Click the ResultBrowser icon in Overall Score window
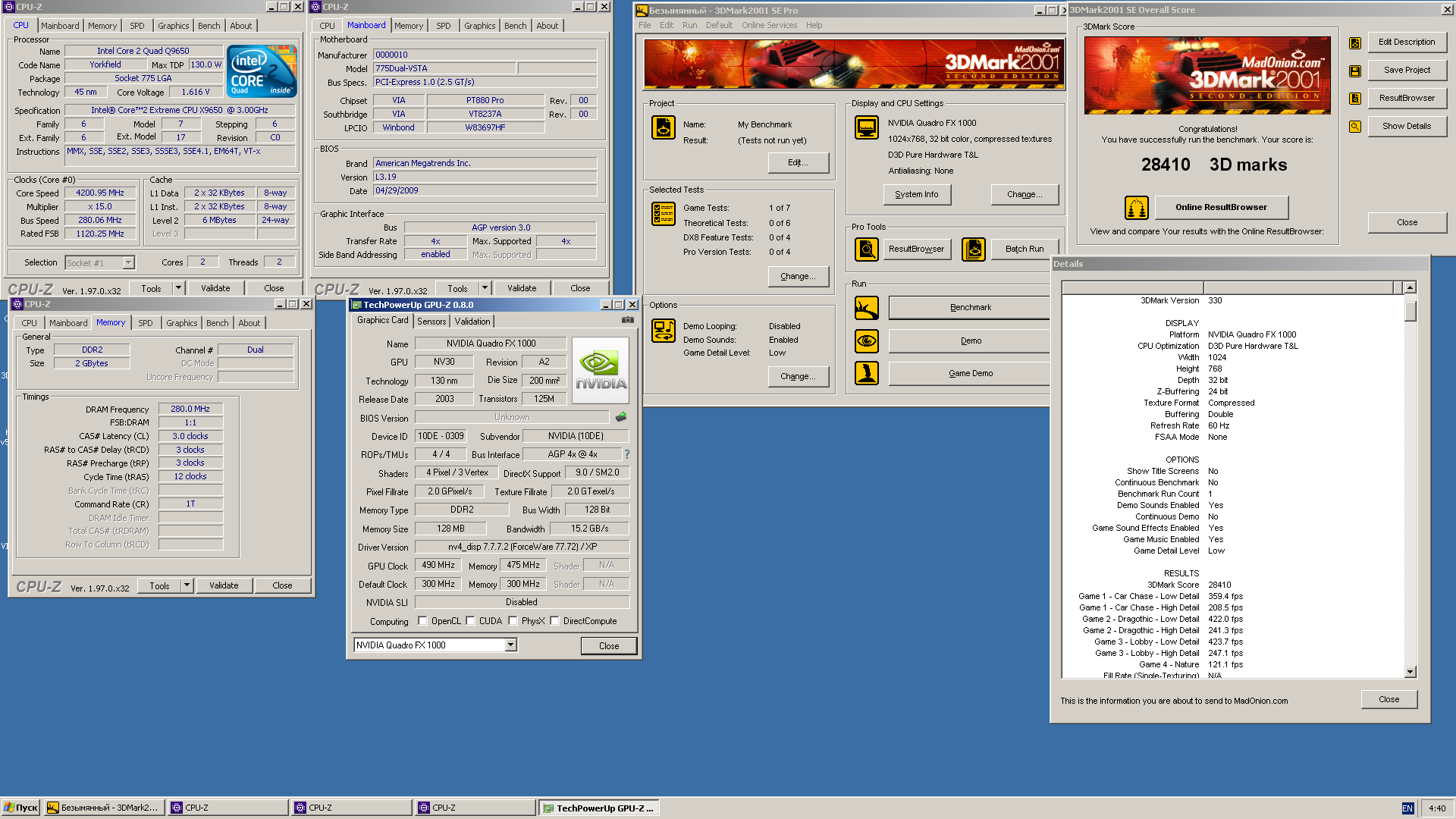 [1355, 99]
